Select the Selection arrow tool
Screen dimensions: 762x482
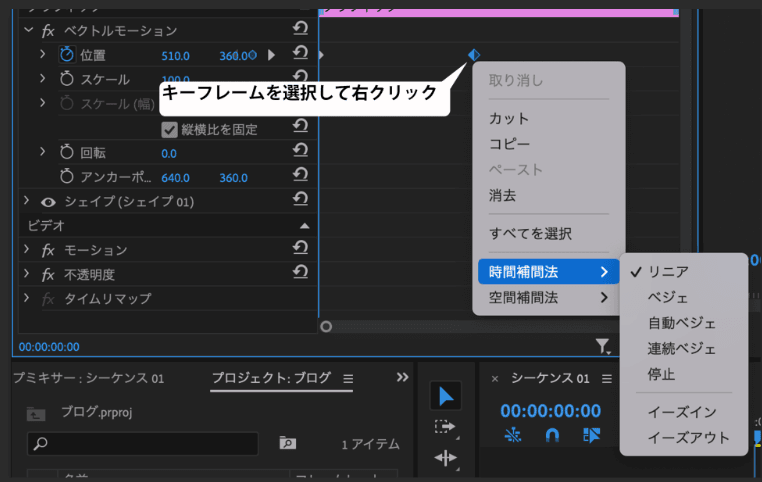(x=445, y=396)
